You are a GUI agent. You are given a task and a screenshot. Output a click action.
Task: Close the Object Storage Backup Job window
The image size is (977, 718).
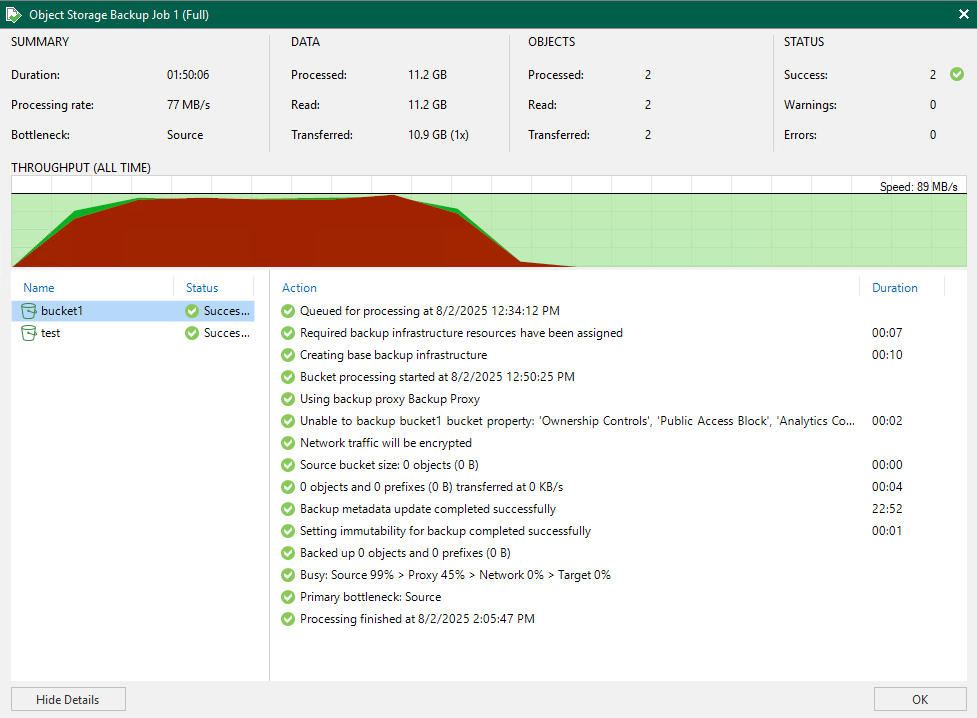pos(963,14)
